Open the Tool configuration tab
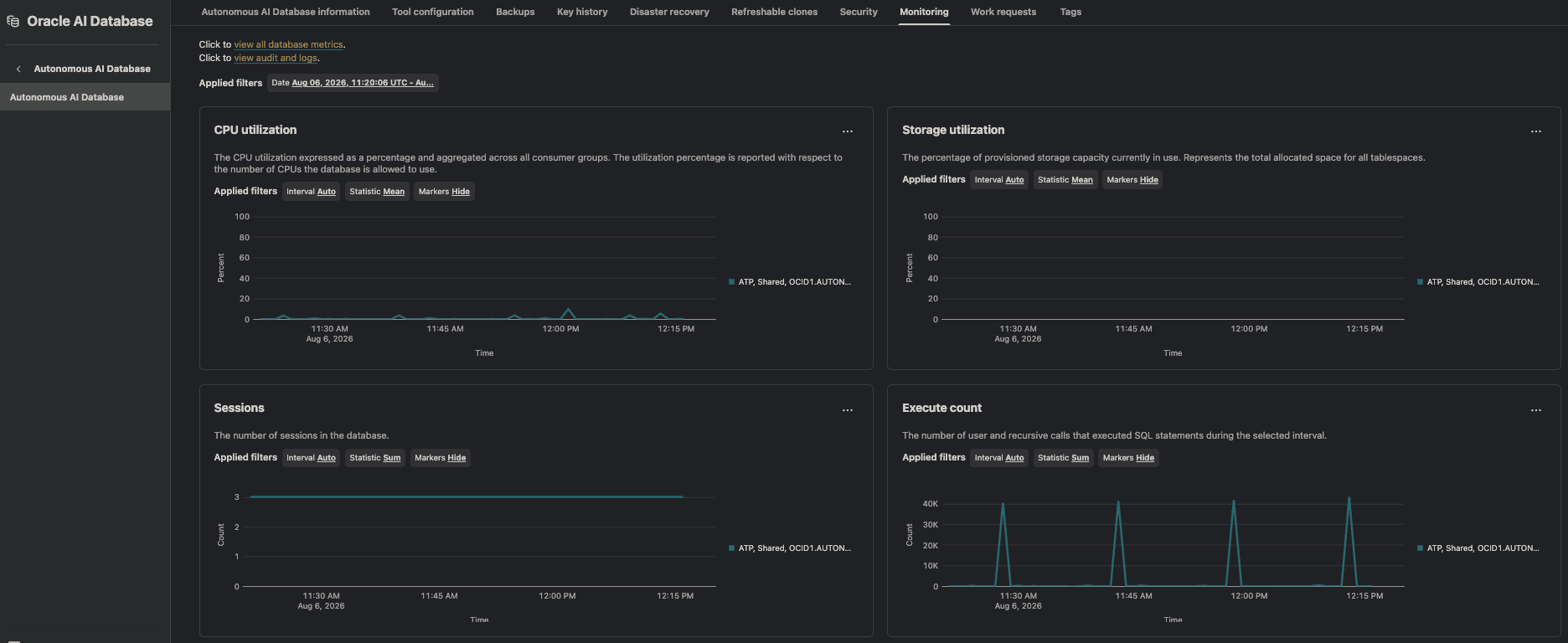The height and width of the screenshot is (643, 1568). (433, 12)
